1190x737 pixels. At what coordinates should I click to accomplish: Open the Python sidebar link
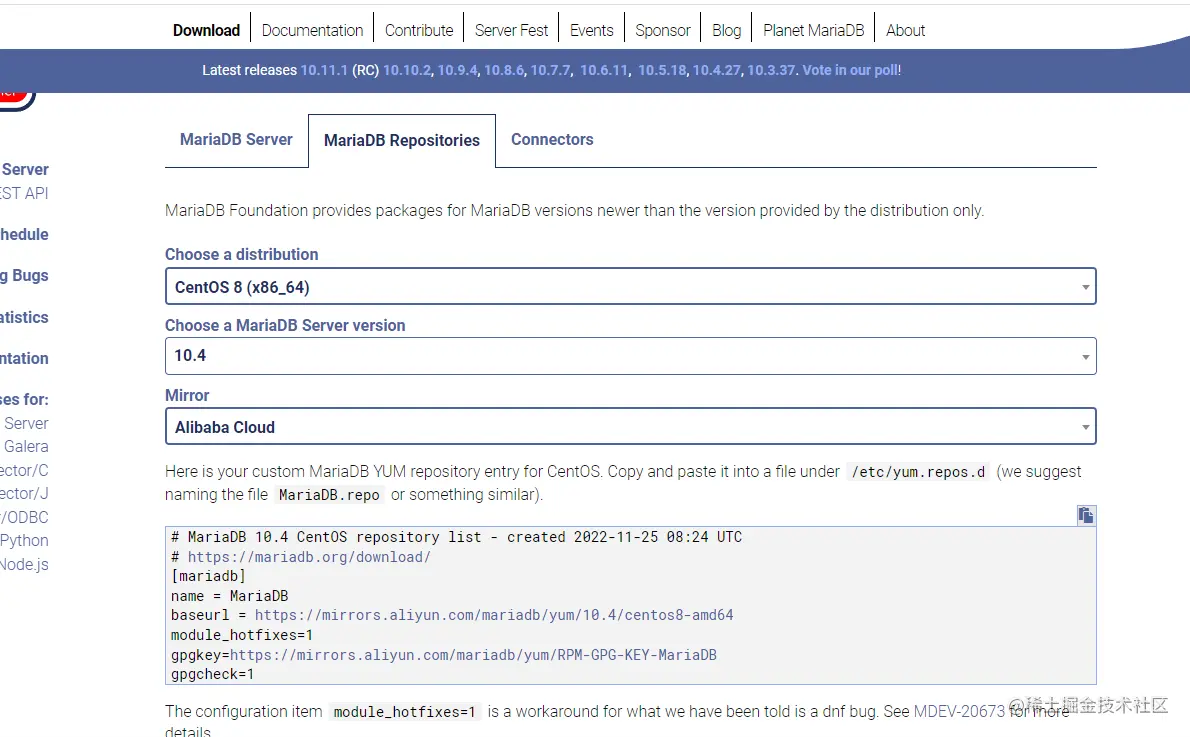click(24, 540)
